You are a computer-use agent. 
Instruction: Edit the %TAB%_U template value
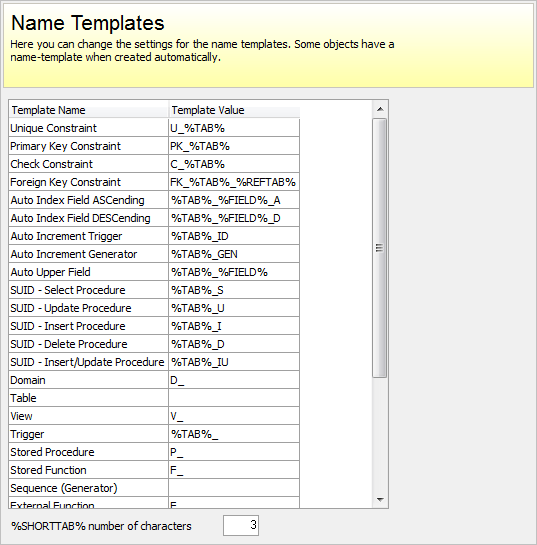[x=234, y=308]
